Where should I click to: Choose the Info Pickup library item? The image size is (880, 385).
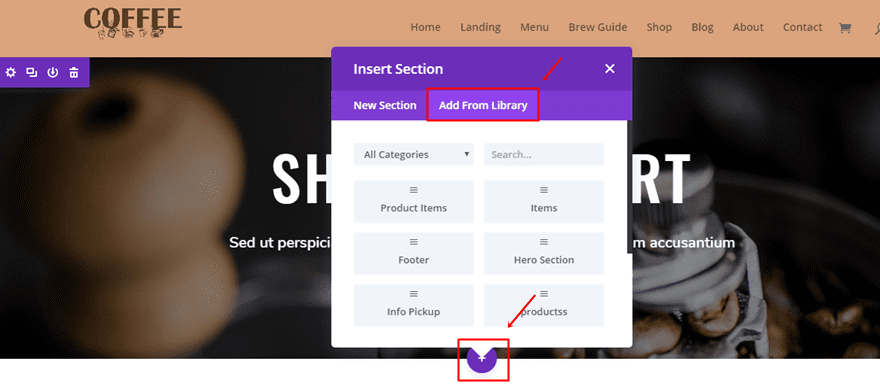click(x=414, y=305)
